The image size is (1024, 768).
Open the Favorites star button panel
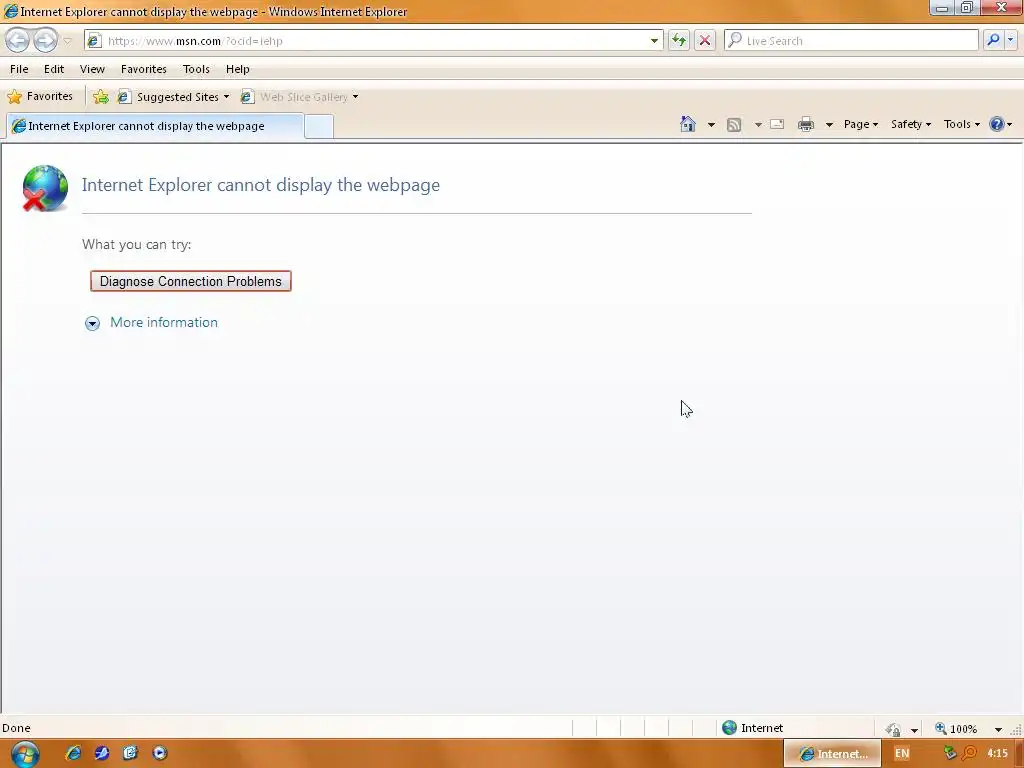40,97
